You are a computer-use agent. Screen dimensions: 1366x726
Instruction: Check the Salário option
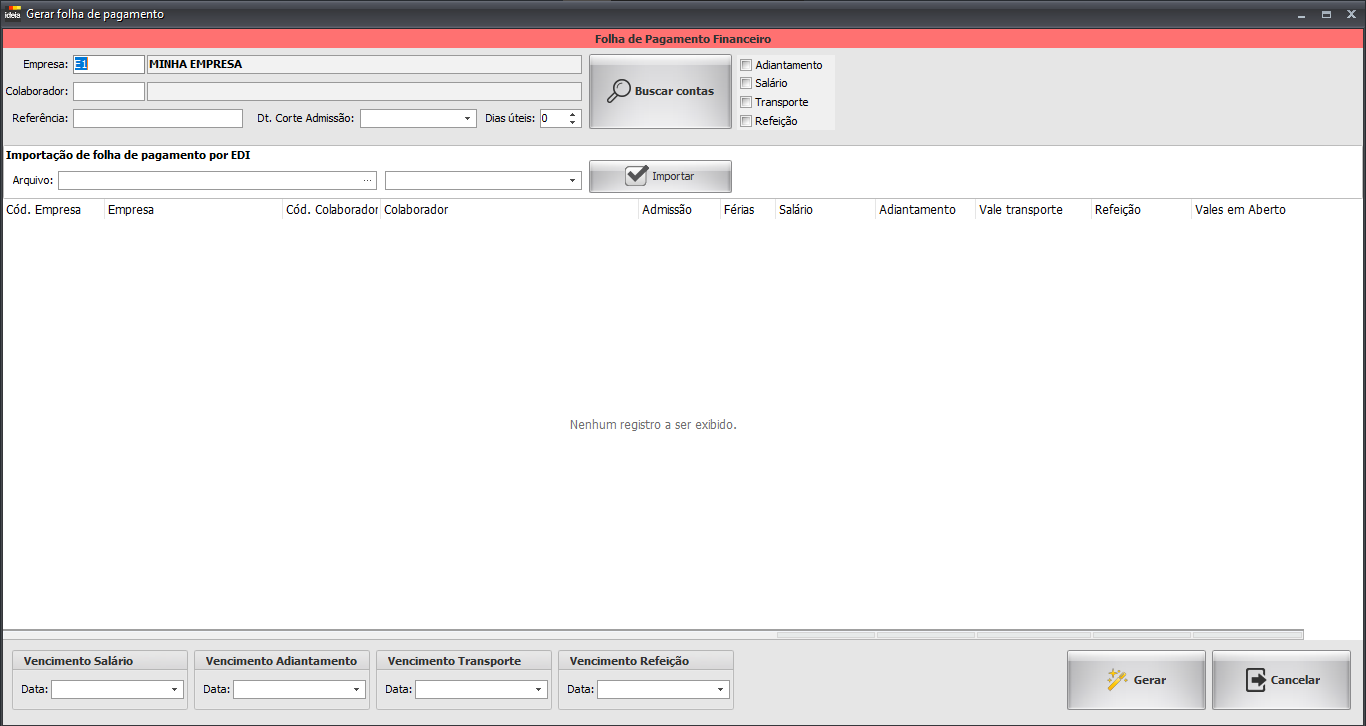point(746,83)
